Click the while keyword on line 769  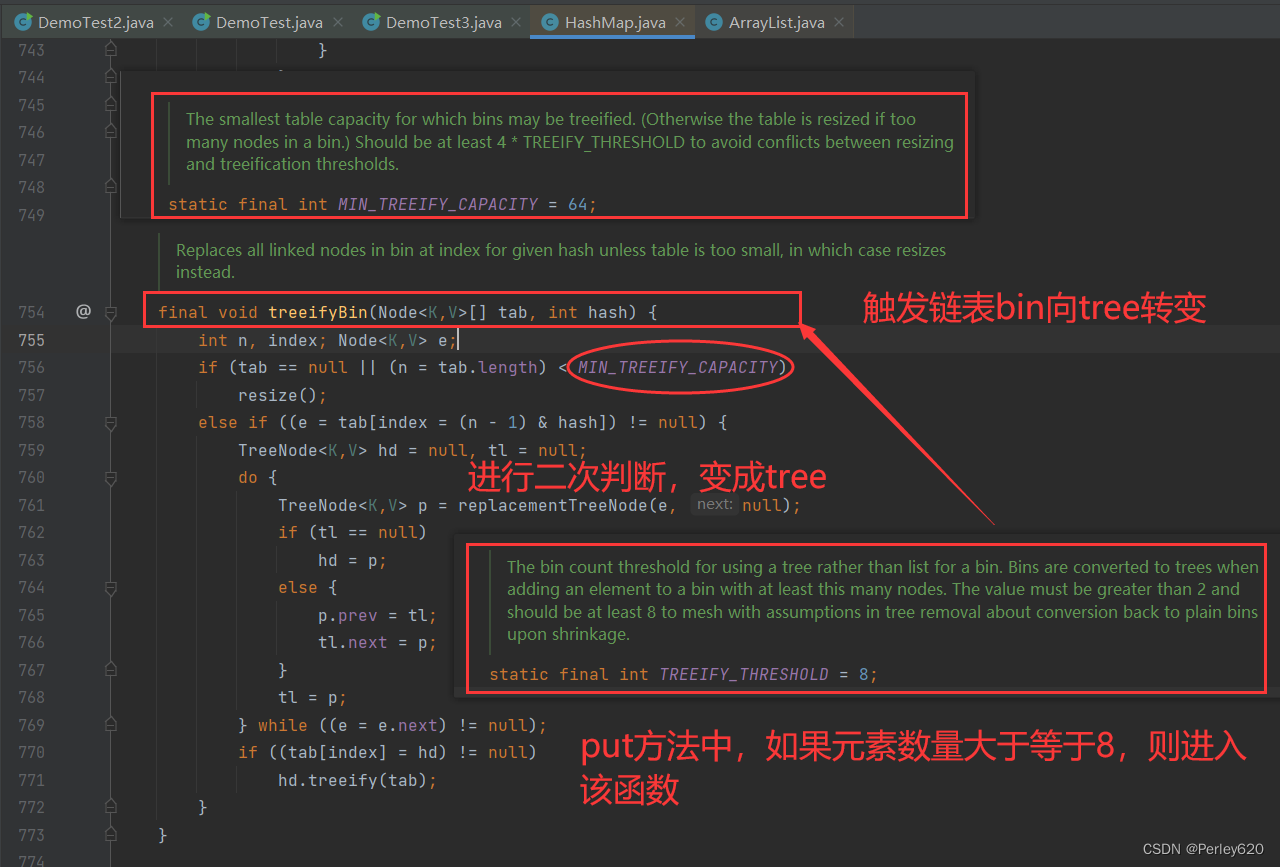pos(283,725)
